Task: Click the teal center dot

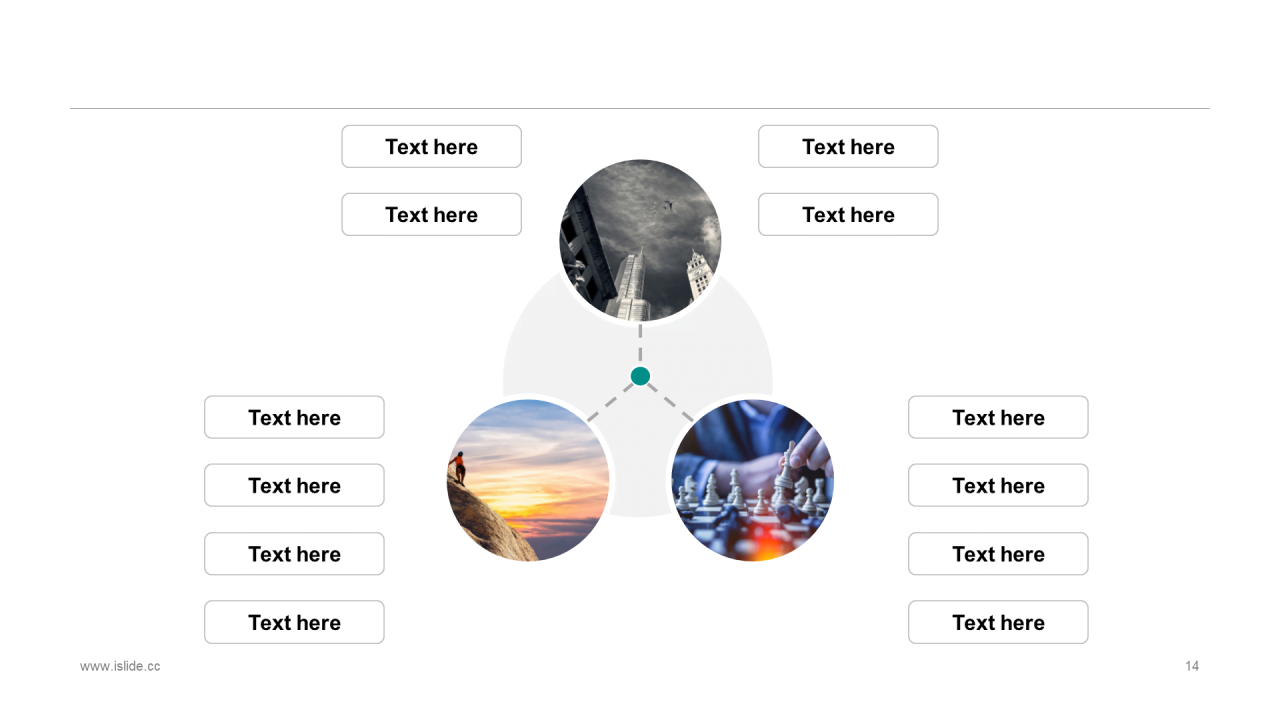Action: tap(640, 376)
